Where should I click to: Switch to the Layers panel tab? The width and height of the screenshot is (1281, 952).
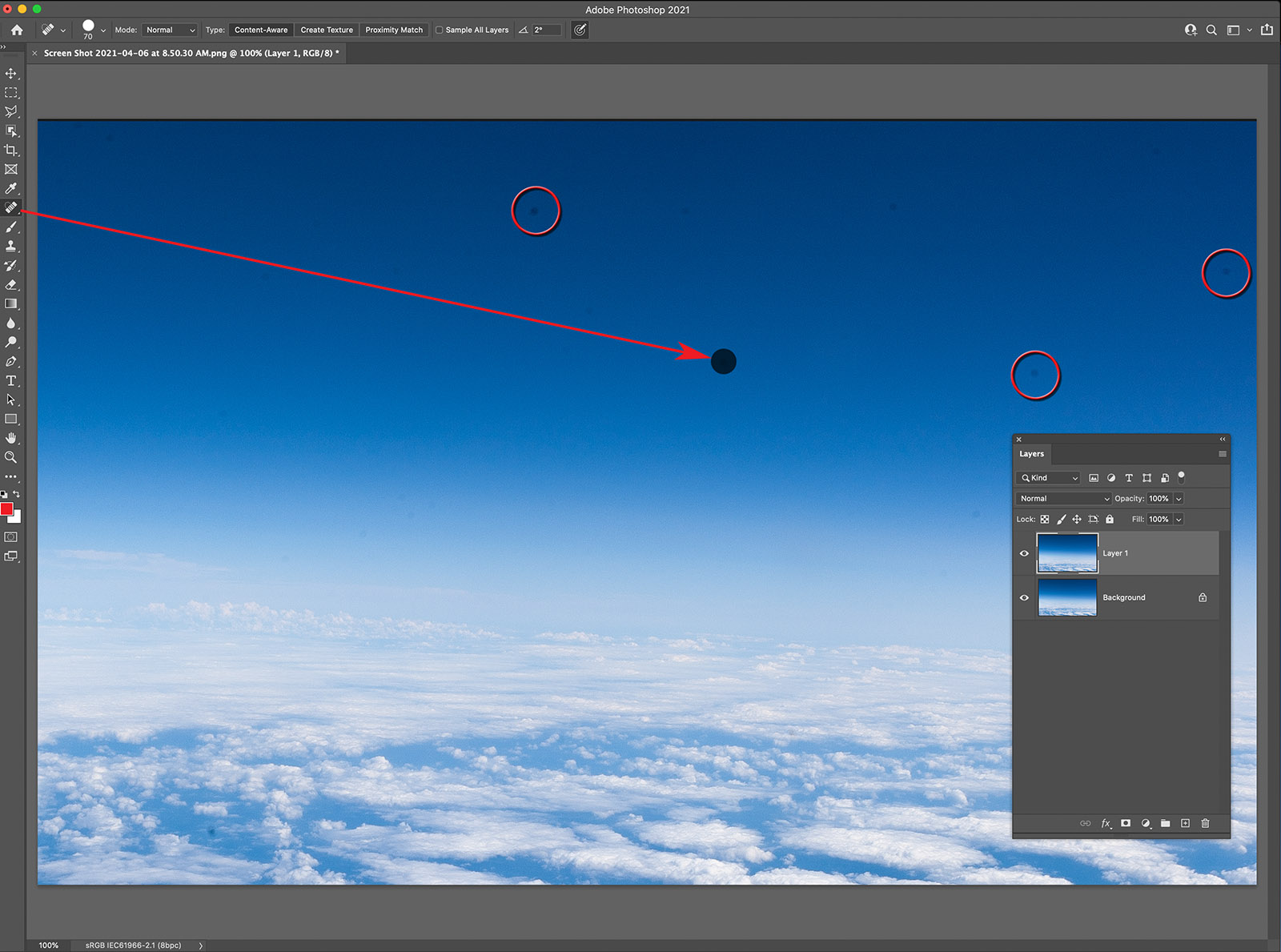point(1031,454)
